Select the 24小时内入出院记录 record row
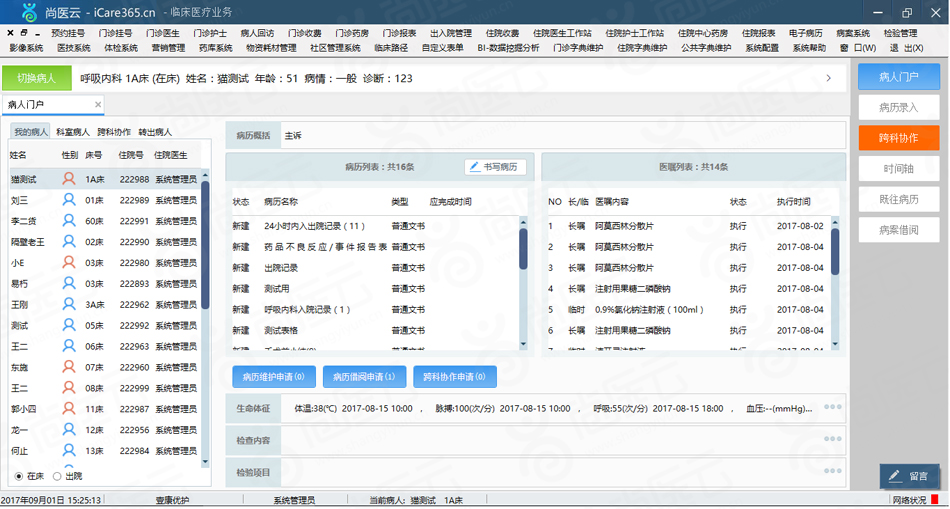This screenshot has height=509, width=950. (376, 226)
